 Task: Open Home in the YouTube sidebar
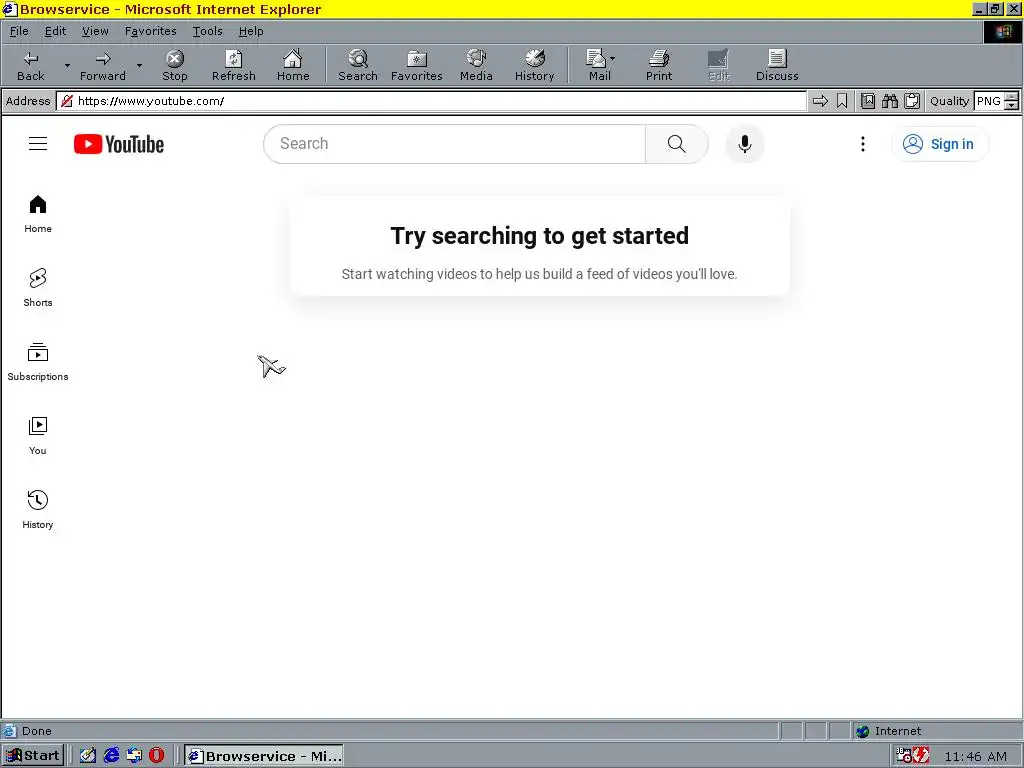(x=38, y=214)
